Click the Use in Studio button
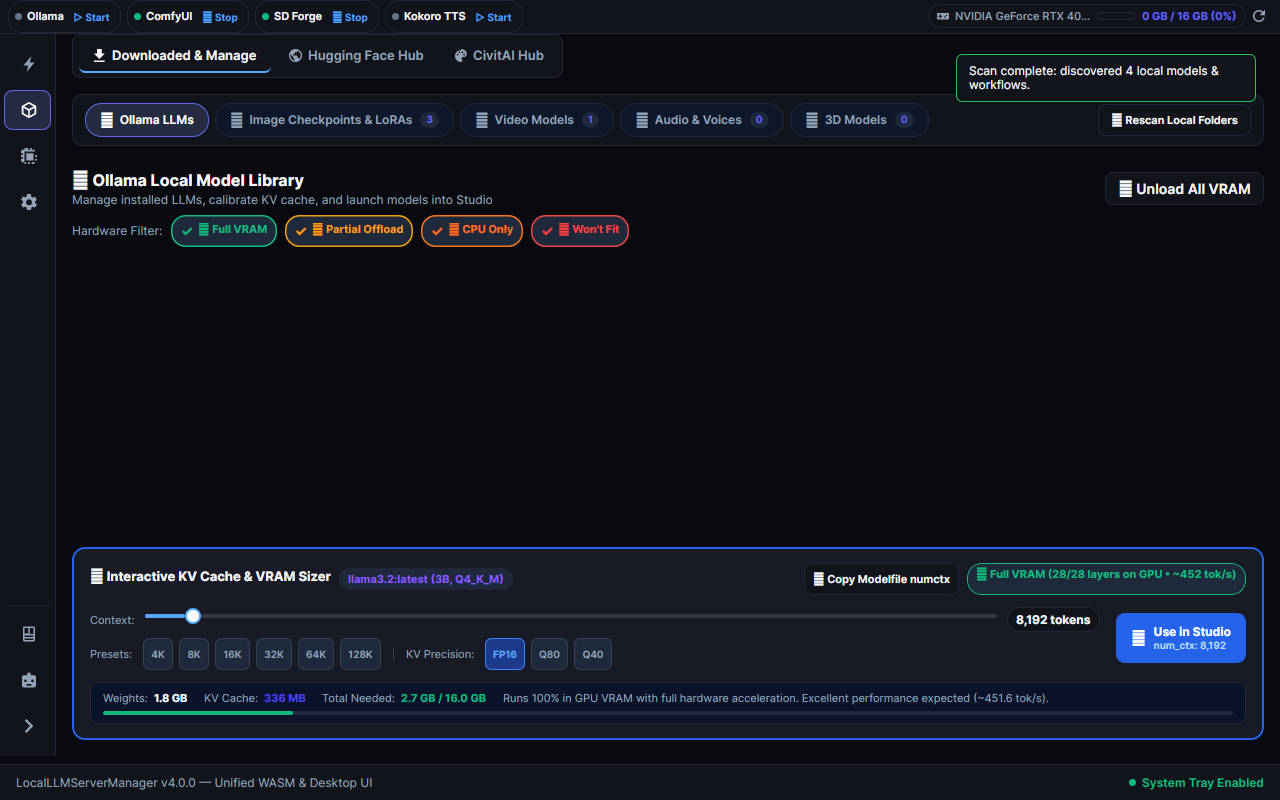The height and width of the screenshot is (800, 1280). 1181,638
